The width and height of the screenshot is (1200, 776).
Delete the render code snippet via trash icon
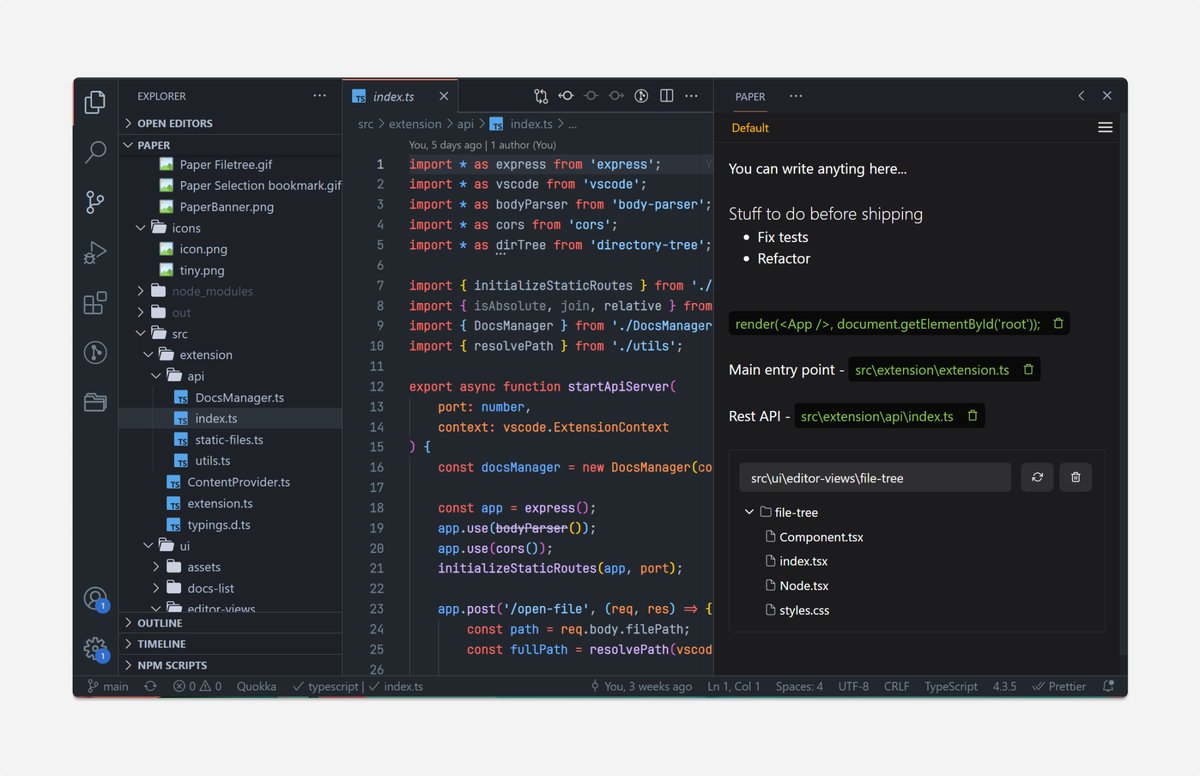(x=1058, y=324)
